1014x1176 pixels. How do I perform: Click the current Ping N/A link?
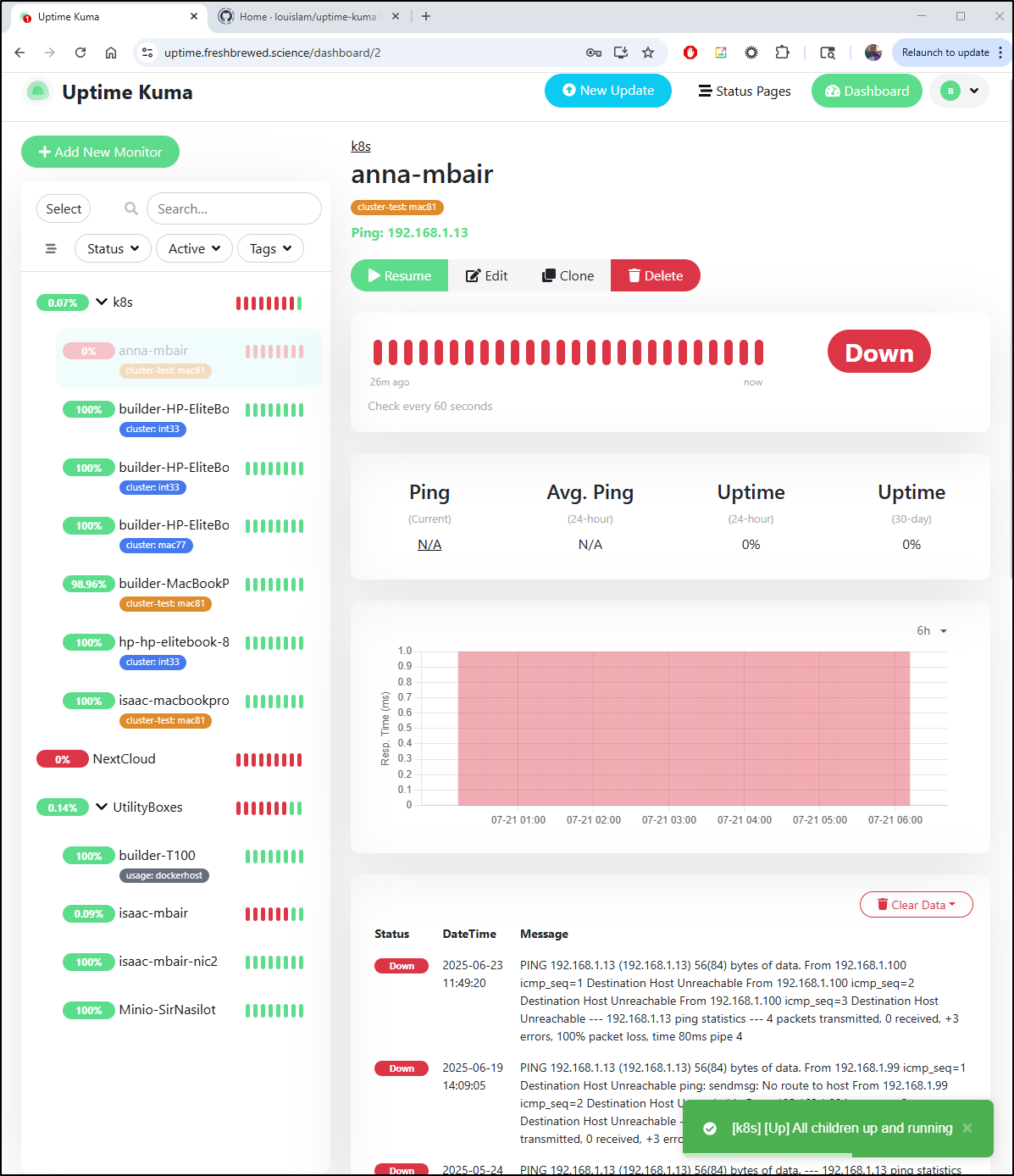click(x=429, y=544)
